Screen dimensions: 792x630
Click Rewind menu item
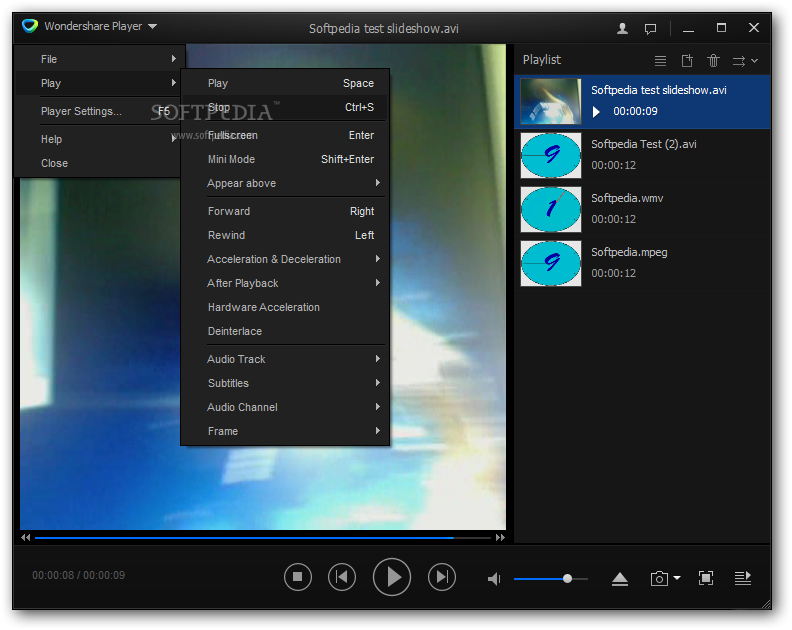[285, 235]
